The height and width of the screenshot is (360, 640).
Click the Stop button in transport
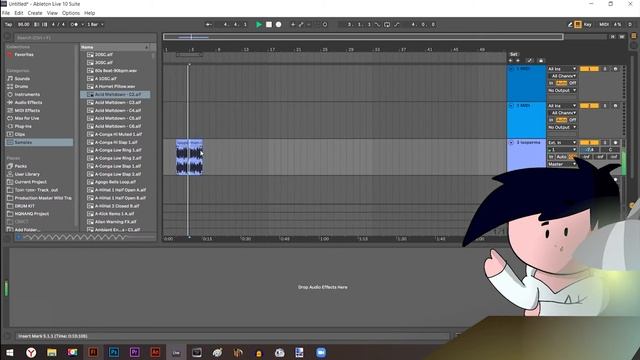point(269,24)
